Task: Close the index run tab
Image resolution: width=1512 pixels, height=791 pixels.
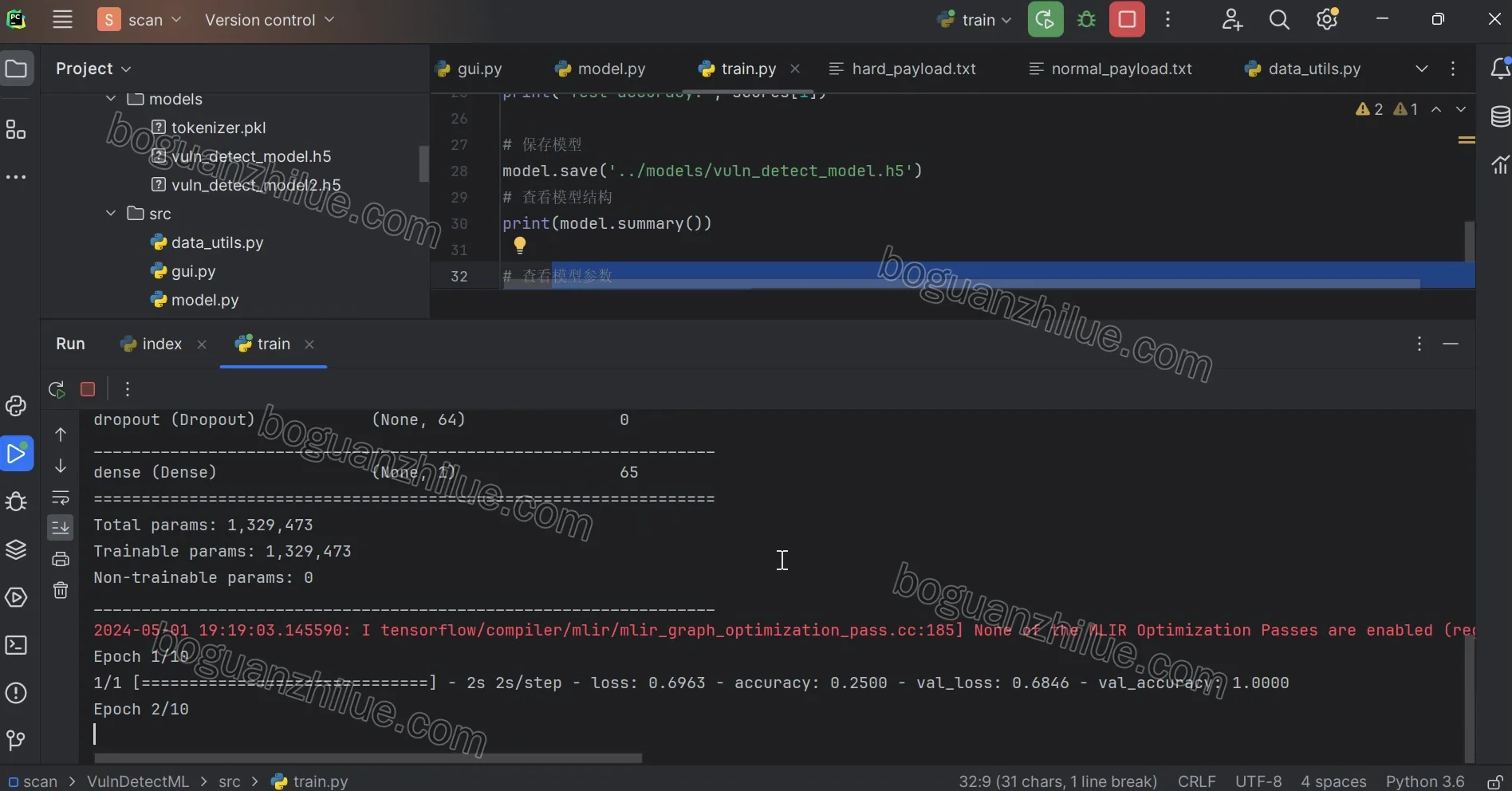Action: tap(202, 344)
